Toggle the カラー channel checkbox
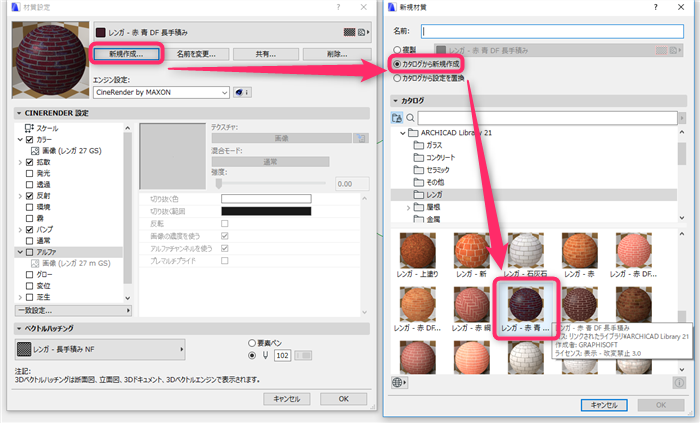The width and height of the screenshot is (700, 423). click(29, 140)
